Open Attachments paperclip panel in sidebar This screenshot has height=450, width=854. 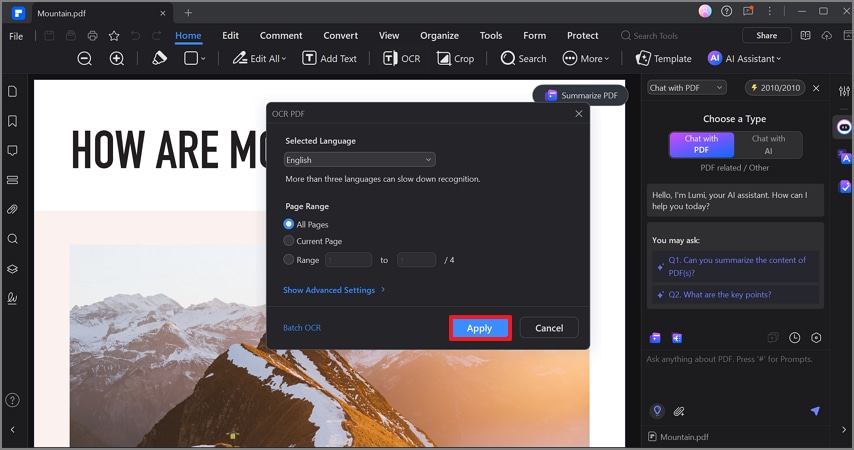pos(12,209)
